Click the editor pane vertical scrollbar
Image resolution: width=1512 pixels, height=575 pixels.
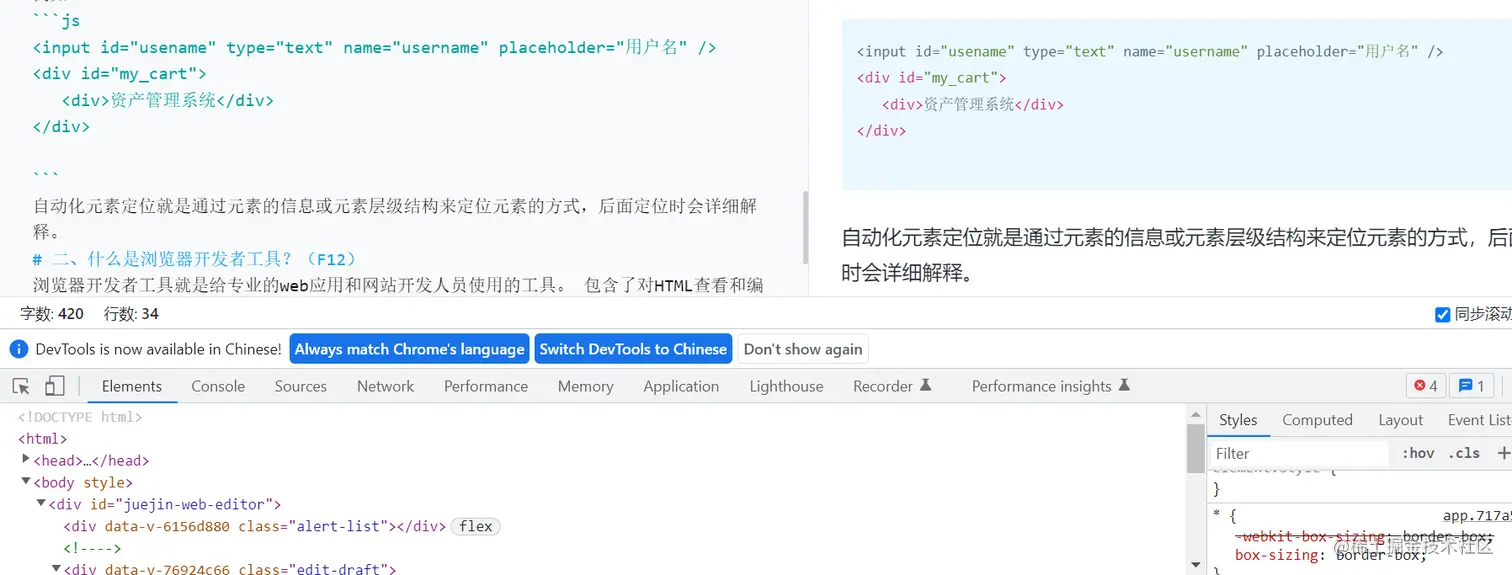(804, 226)
